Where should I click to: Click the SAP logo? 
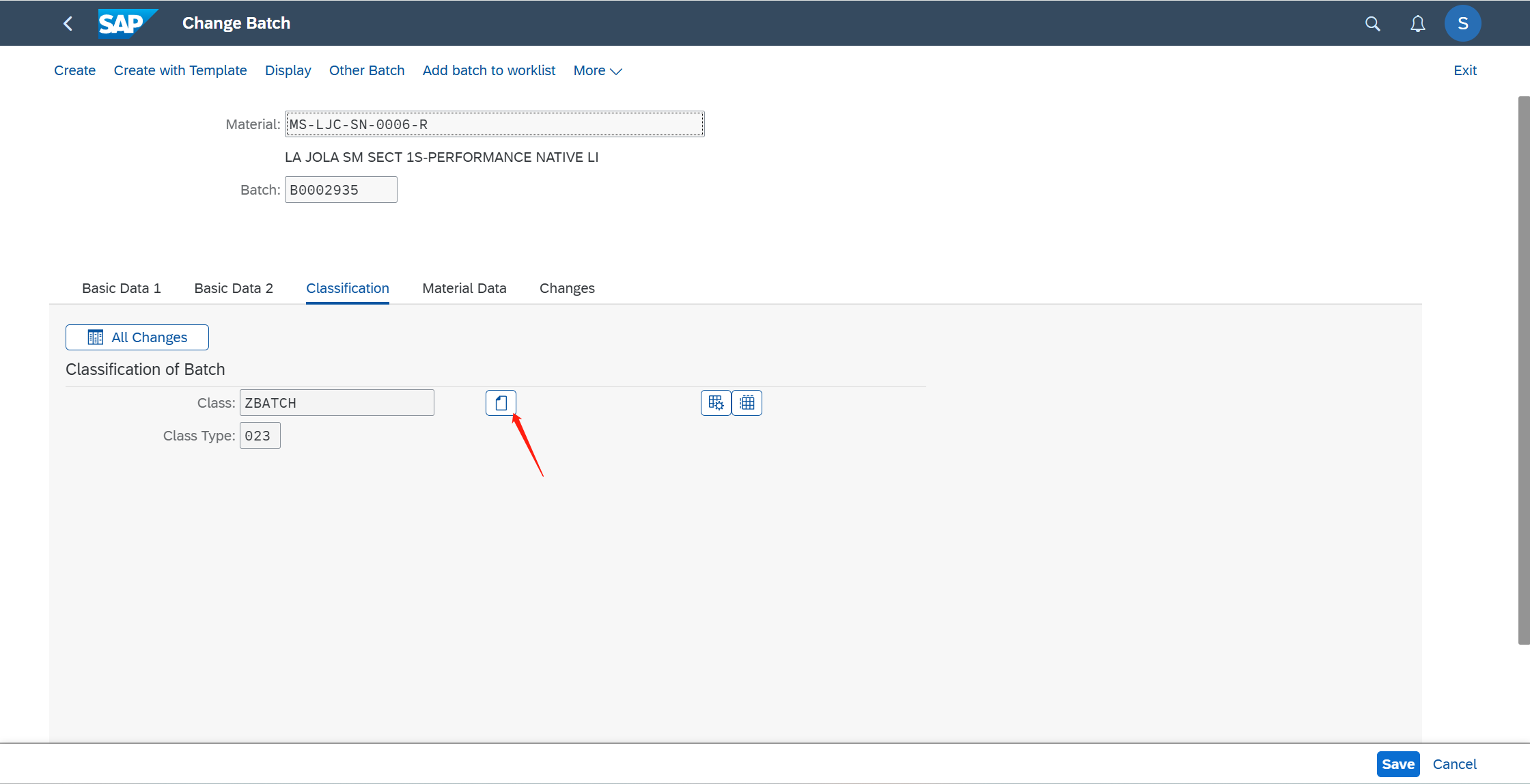(127, 24)
